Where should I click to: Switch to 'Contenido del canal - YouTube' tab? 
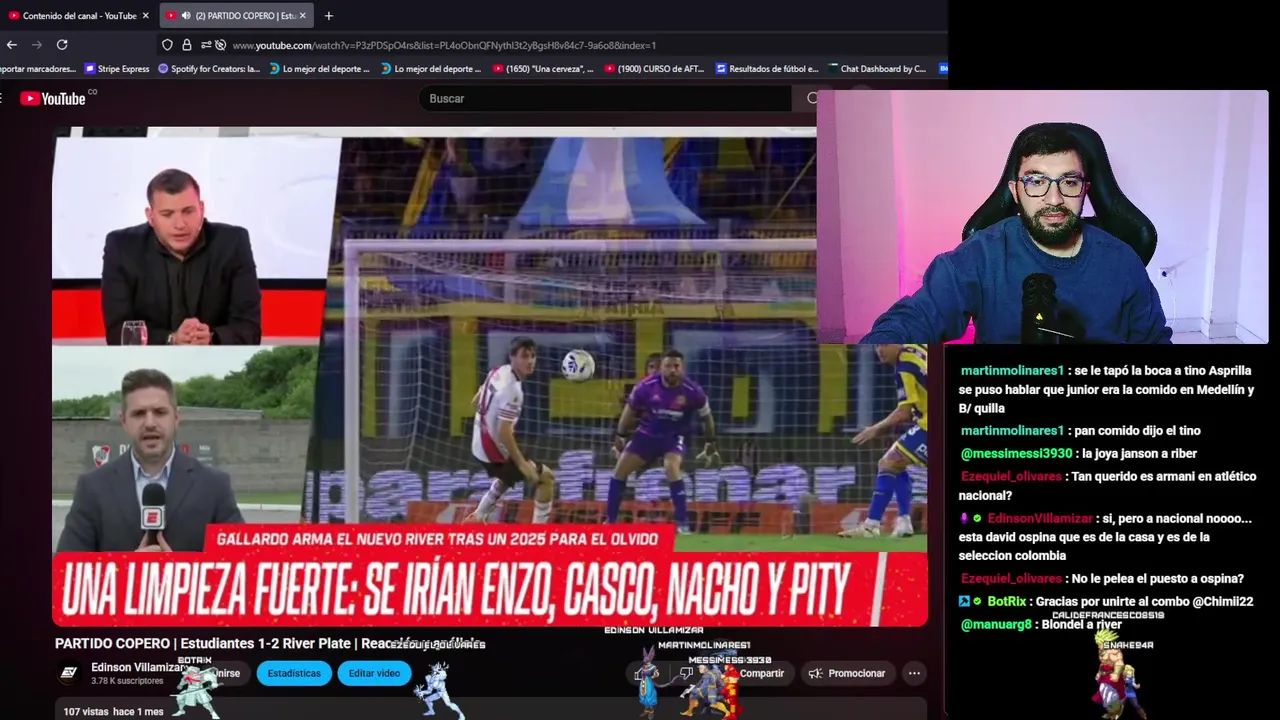pyautogui.click(x=78, y=16)
